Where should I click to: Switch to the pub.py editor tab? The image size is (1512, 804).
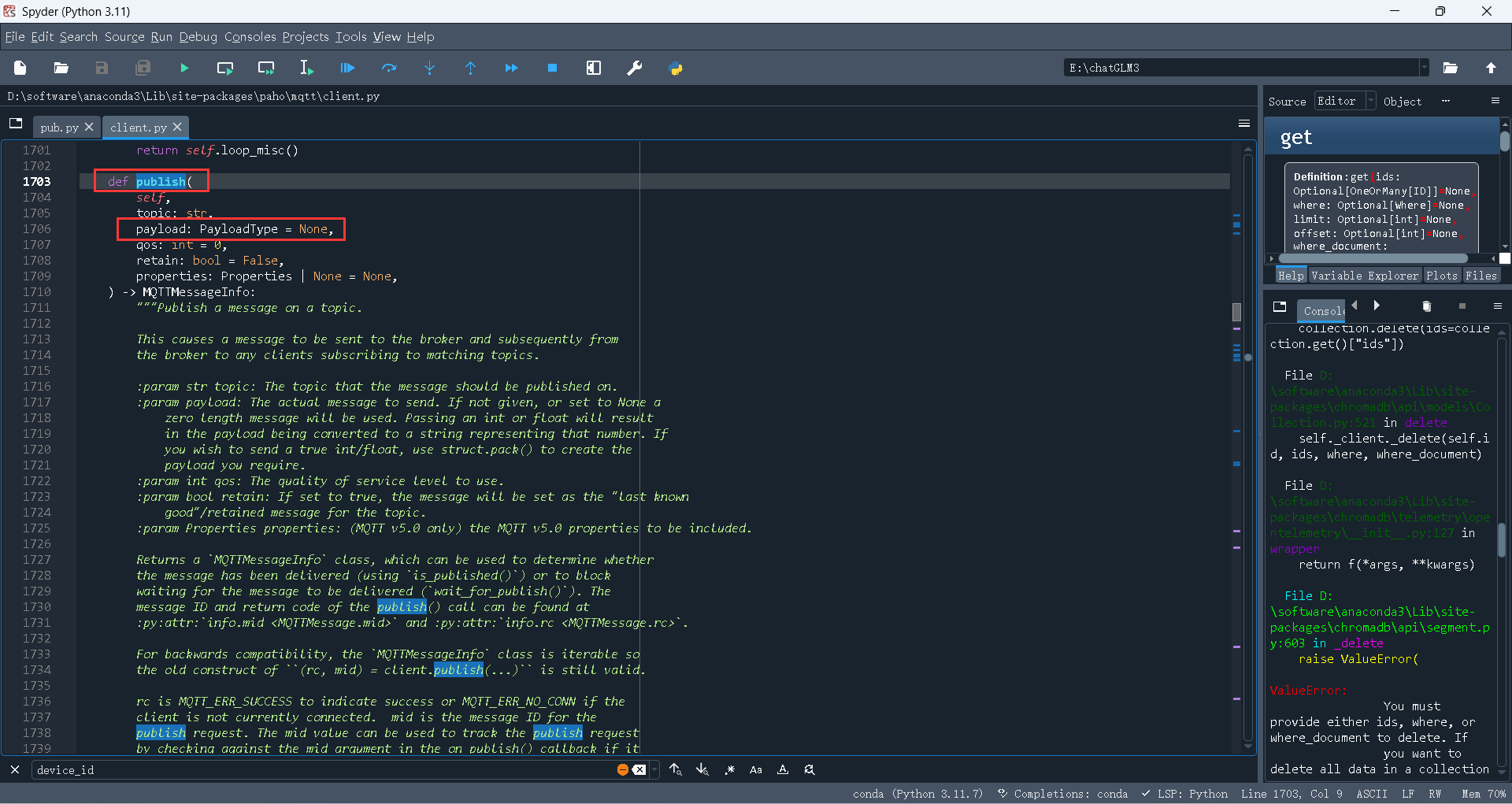click(x=59, y=128)
